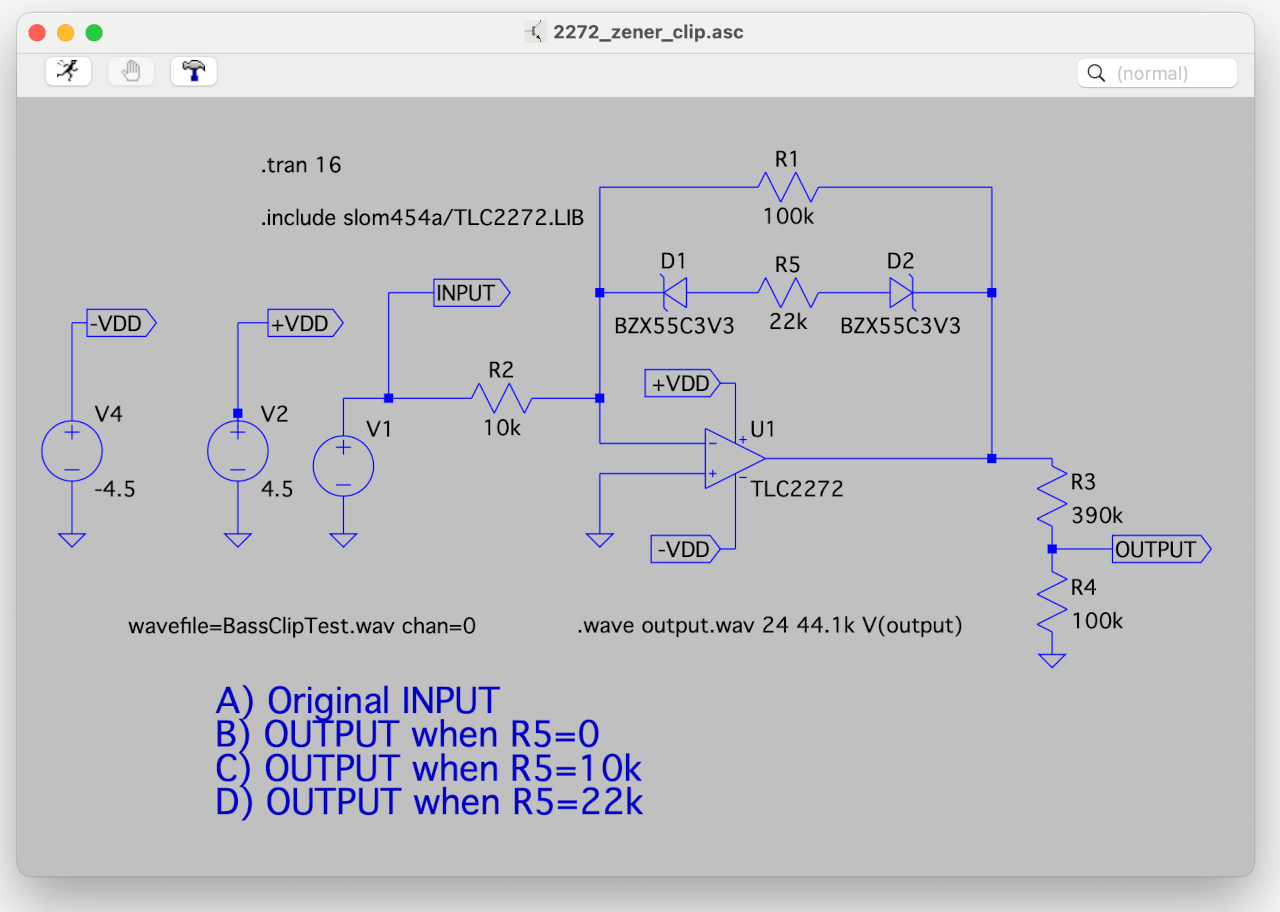Screen dimensions: 1280x912
Task: Focus the (normal) search field
Action: coord(1157,73)
